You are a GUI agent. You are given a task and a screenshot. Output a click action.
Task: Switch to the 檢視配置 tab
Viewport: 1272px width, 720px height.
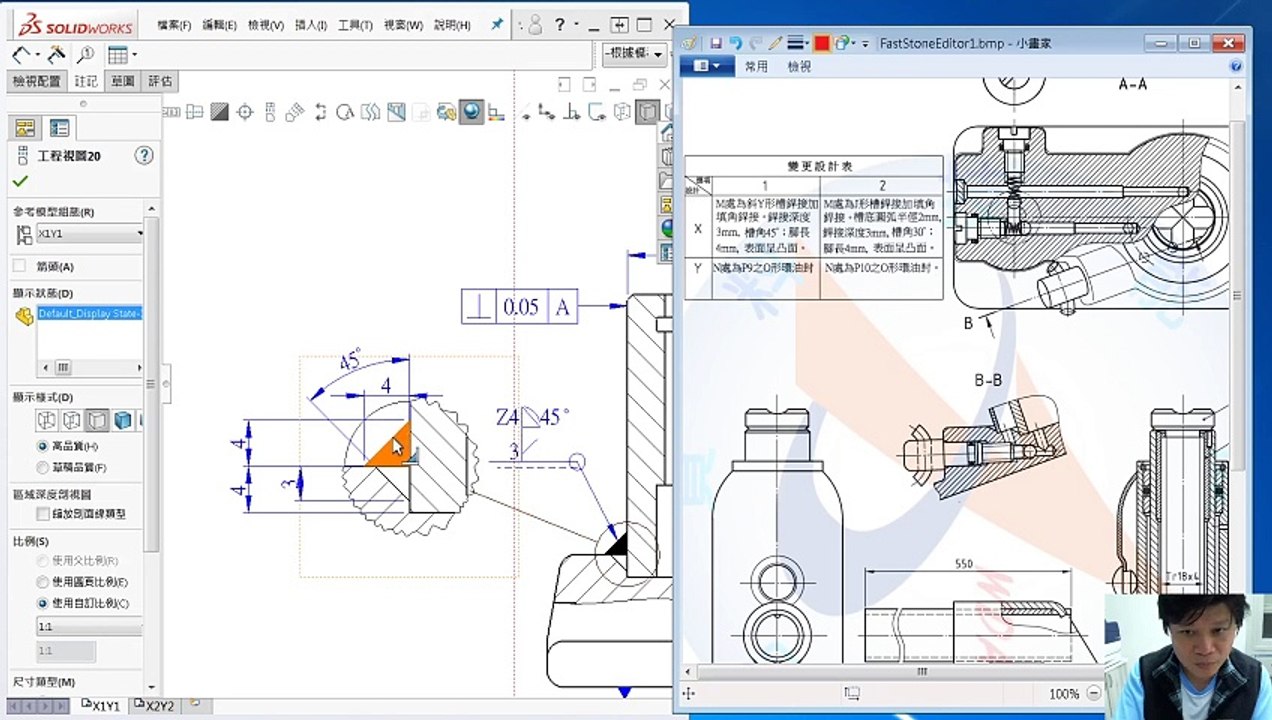37,81
